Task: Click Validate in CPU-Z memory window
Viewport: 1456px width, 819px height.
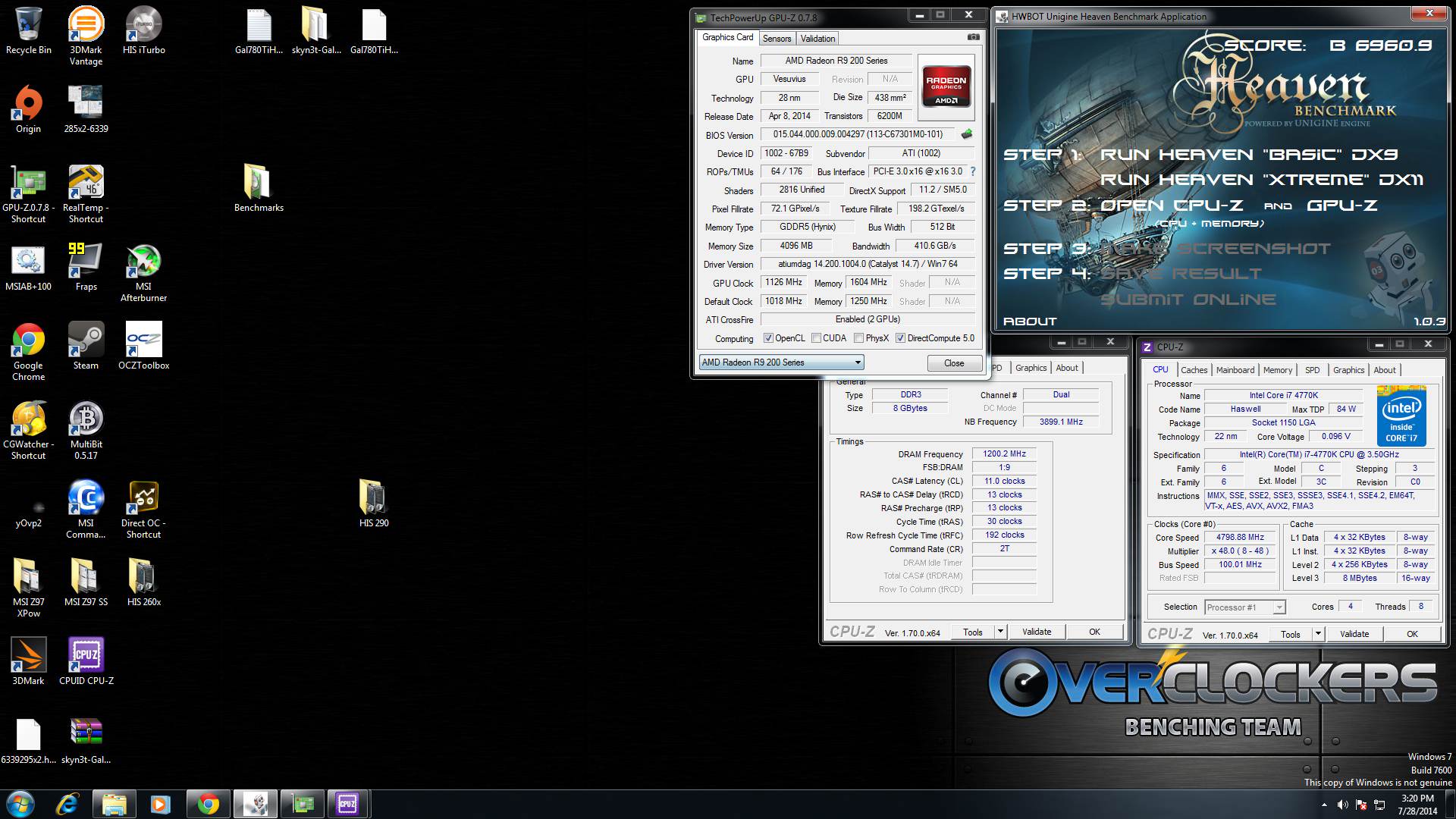Action: coord(1037,632)
